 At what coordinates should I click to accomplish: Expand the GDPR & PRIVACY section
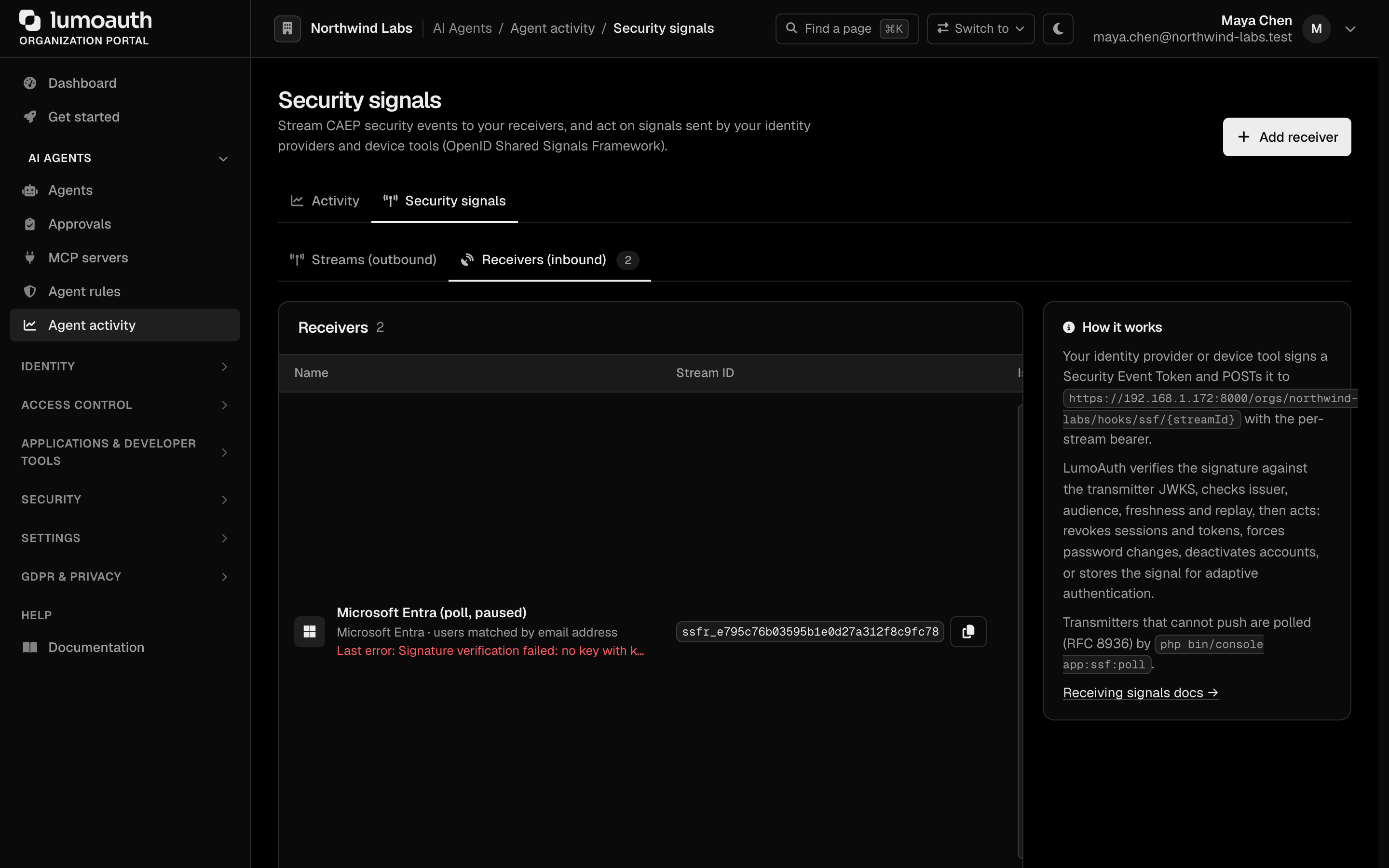point(124,577)
